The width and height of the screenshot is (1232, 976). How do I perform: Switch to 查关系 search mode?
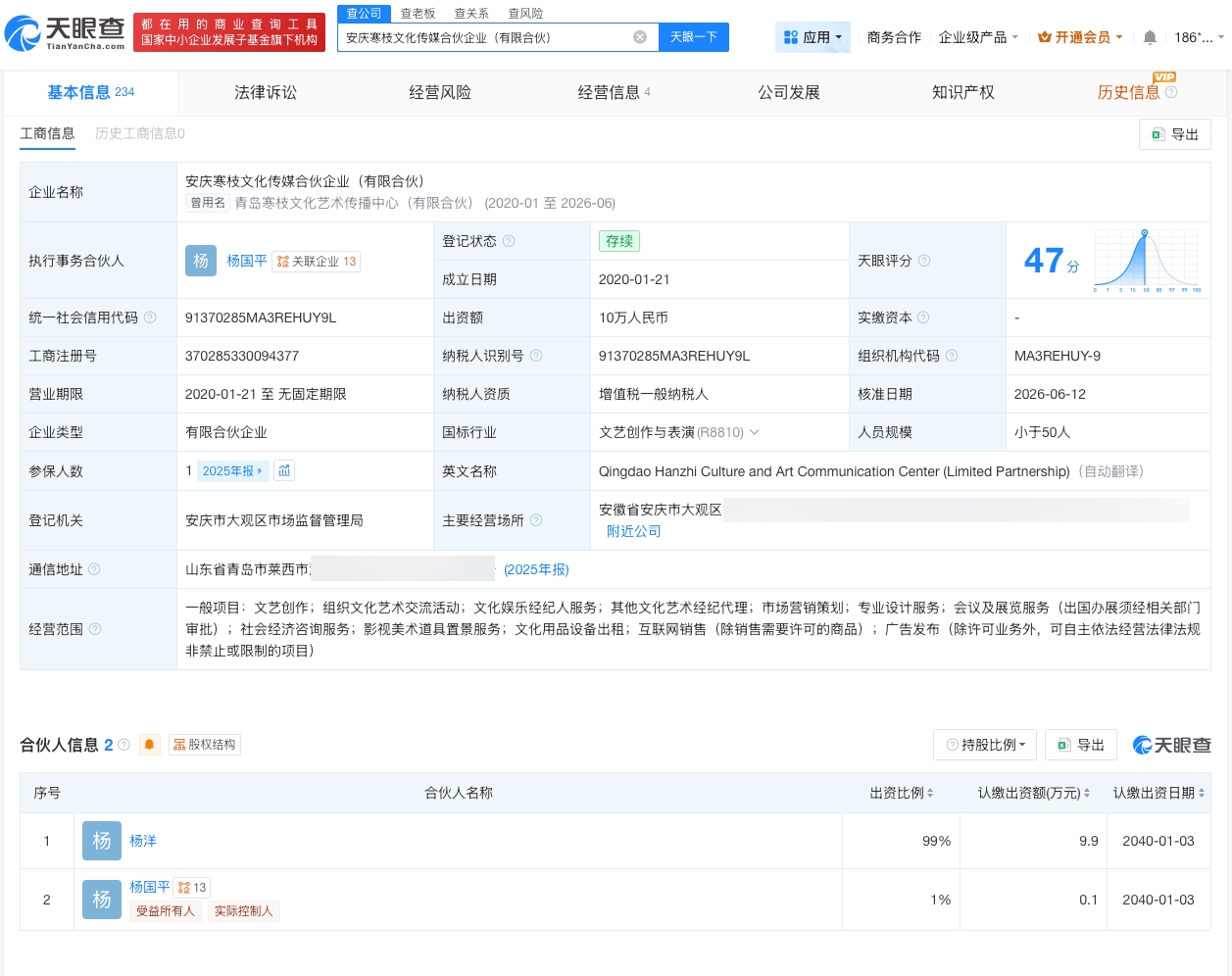pyautogui.click(x=471, y=14)
